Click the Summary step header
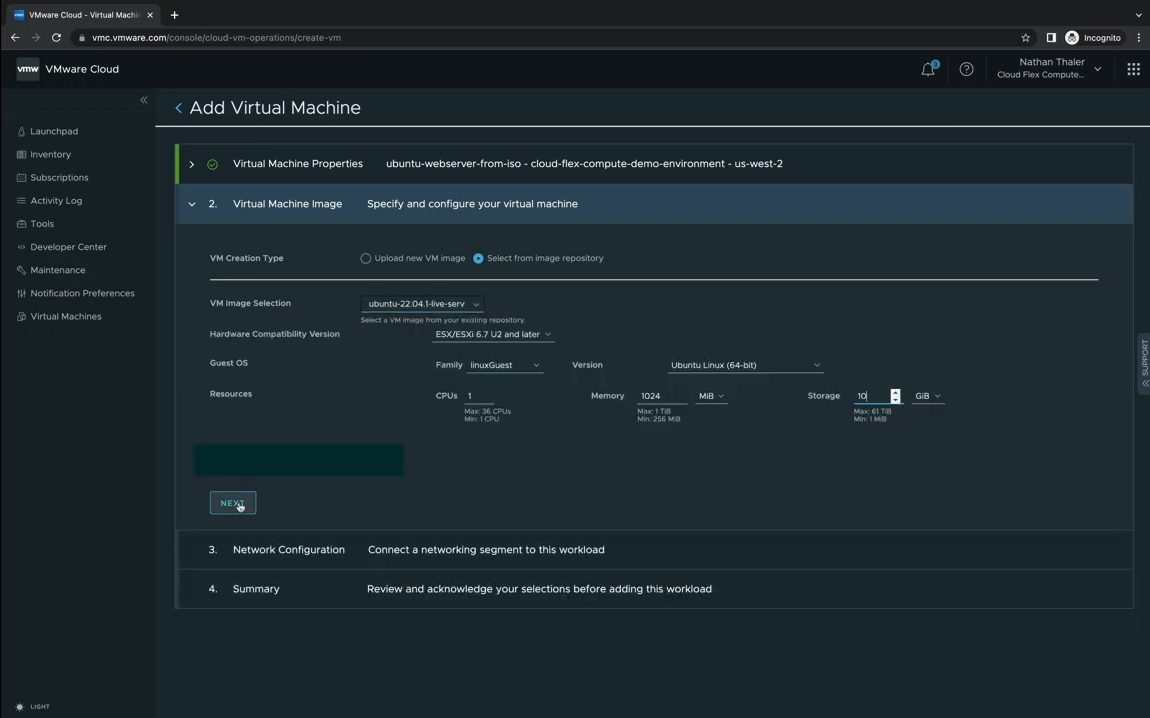1150x718 pixels. pos(654,589)
